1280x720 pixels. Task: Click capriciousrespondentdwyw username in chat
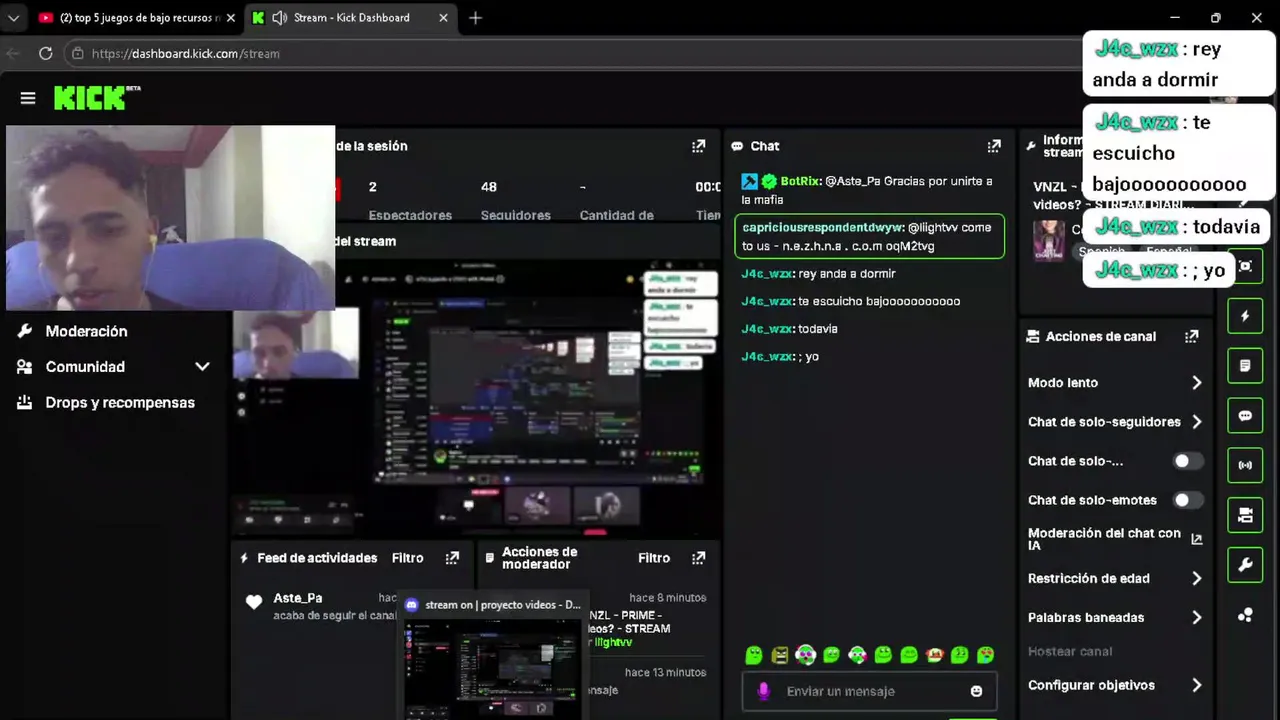[823, 227]
